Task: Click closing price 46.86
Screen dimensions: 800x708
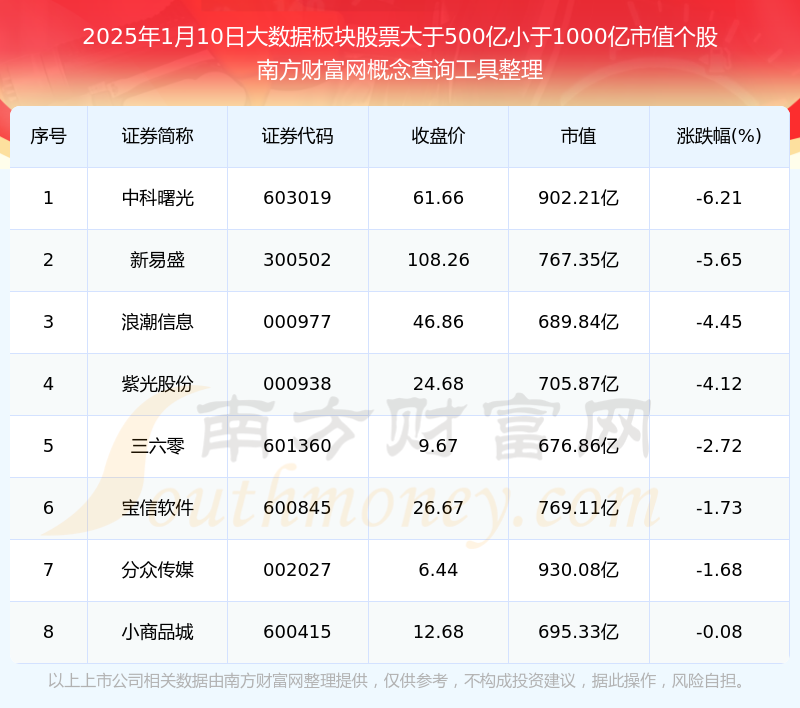Action: [438, 322]
